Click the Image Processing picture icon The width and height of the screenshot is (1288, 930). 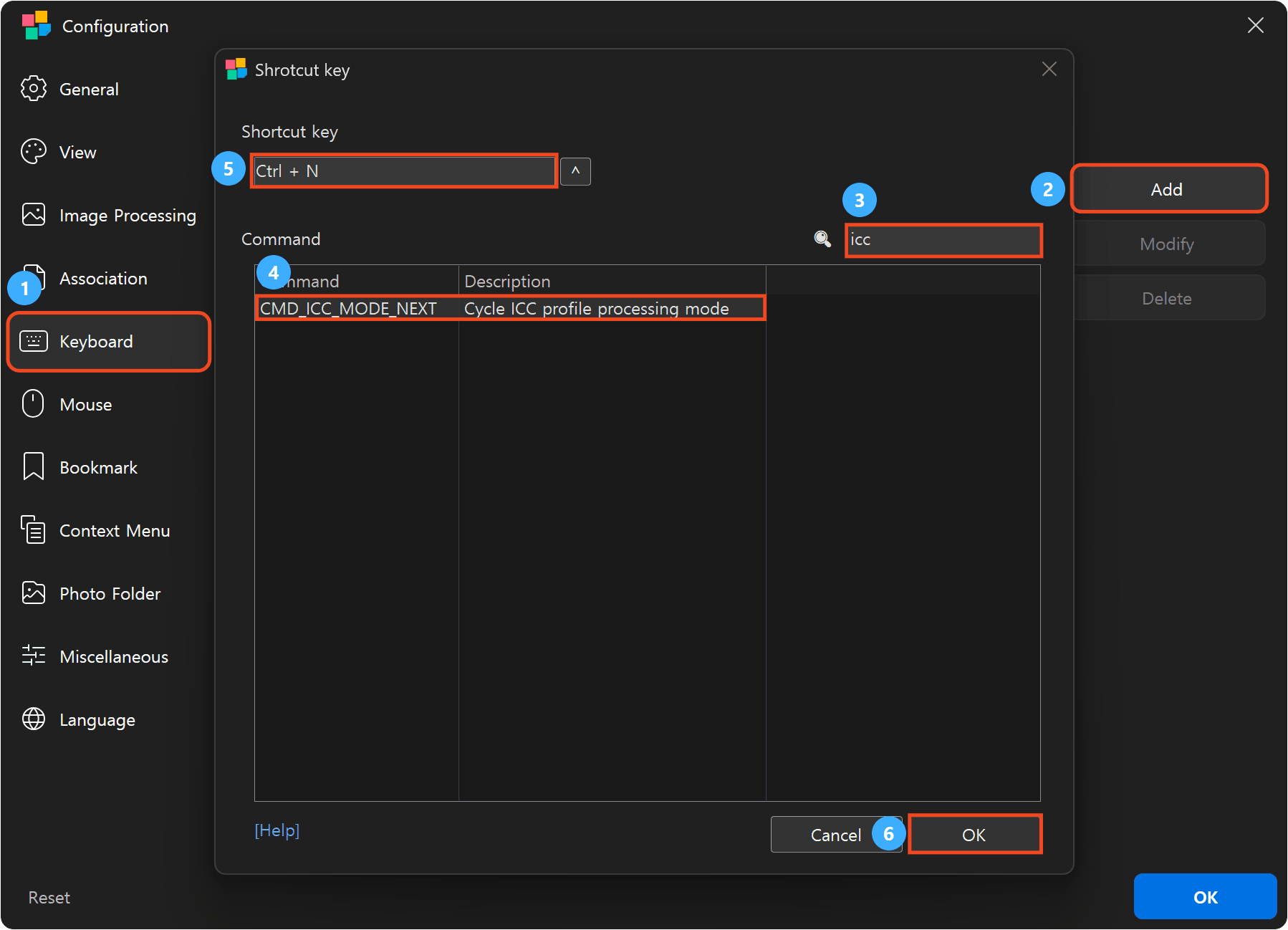coord(34,215)
